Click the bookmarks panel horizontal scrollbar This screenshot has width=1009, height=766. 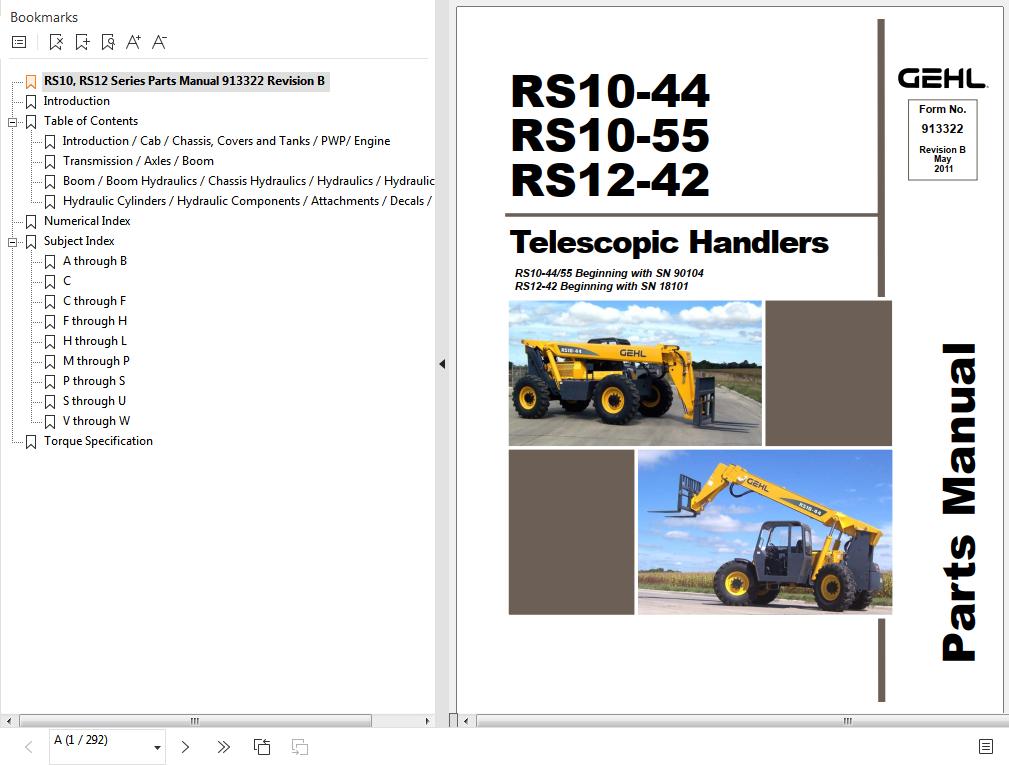pos(195,721)
